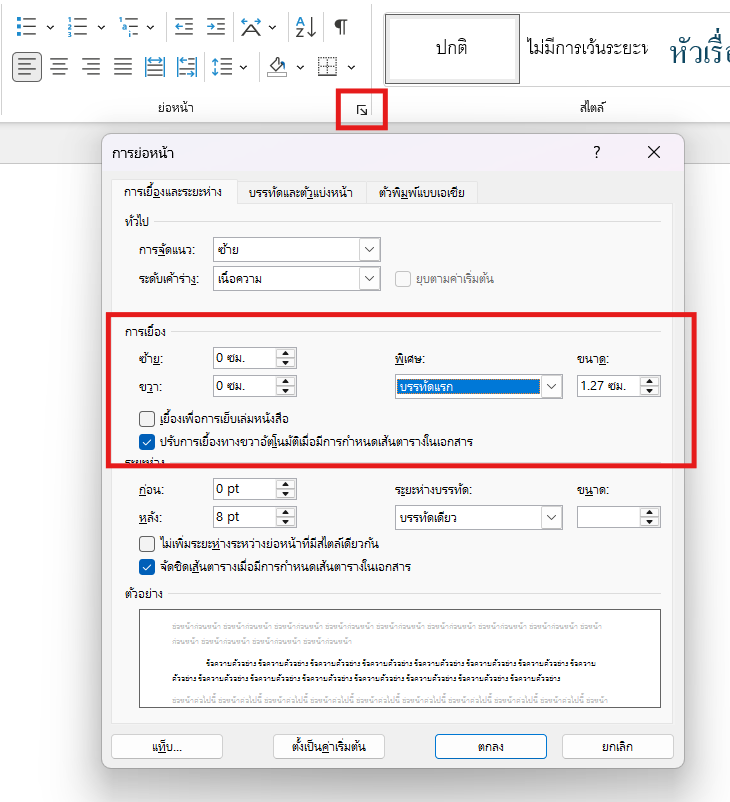Sort the text A to Z
Image resolution: width=730 pixels, height=802 pixels.
(x=306, y=27)
